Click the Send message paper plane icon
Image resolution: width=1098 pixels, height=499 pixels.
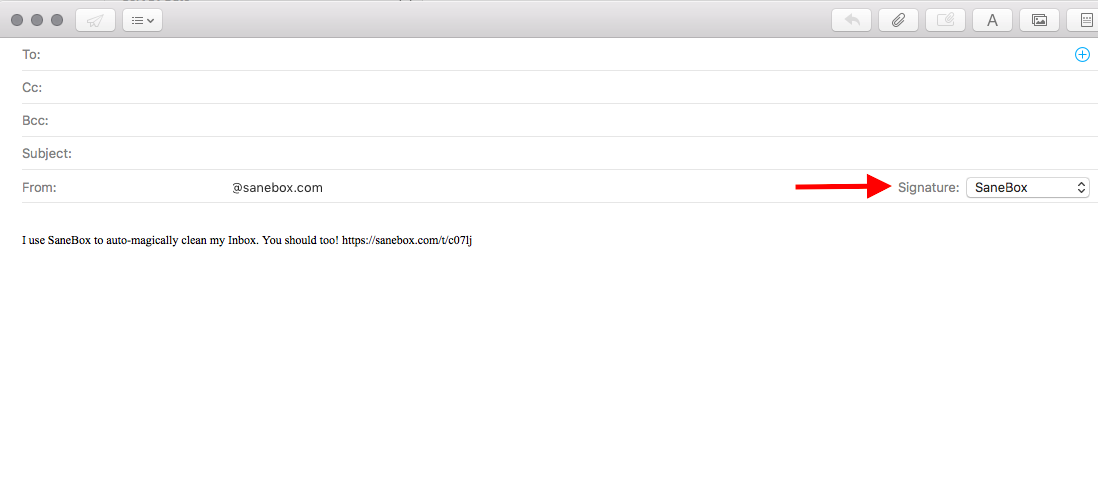click(x=95, y=20)
